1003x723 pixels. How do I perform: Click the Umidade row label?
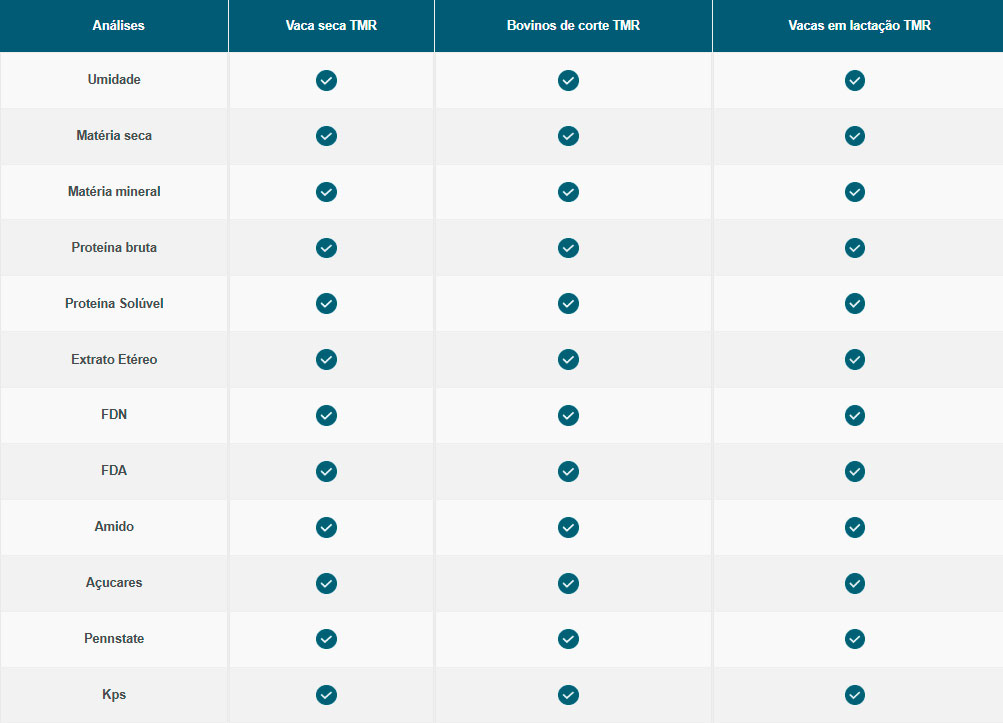point(114,79)
